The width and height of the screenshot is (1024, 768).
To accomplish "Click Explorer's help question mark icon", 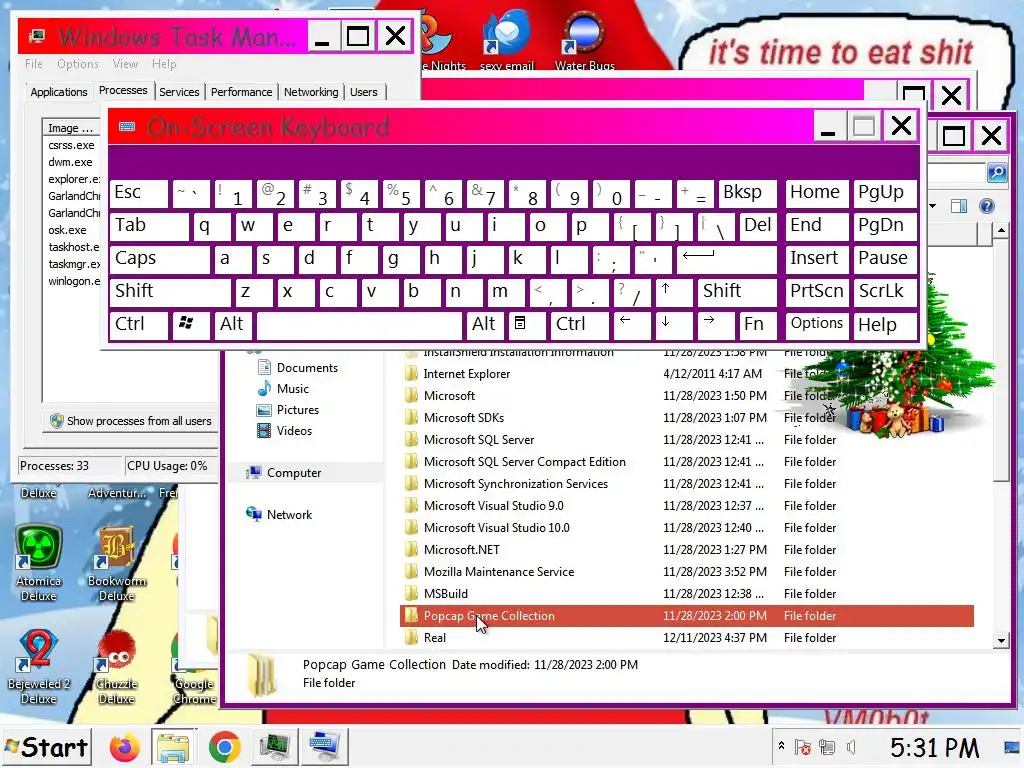I will coord(987,206).
